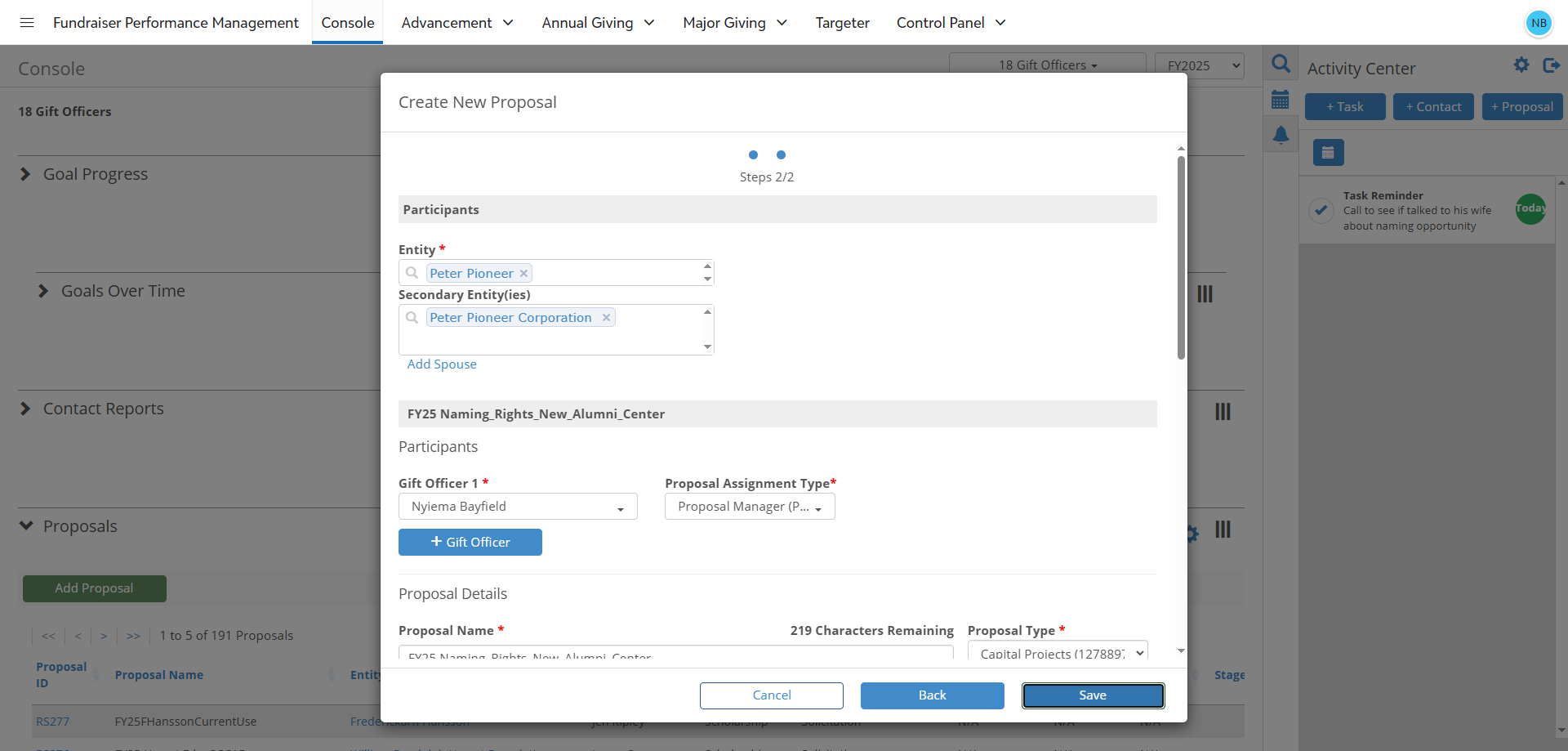Image resolution: width=1568 pixels, height=751 pixels.
Task: Go to next page of proposals
Action: [104, 636]
